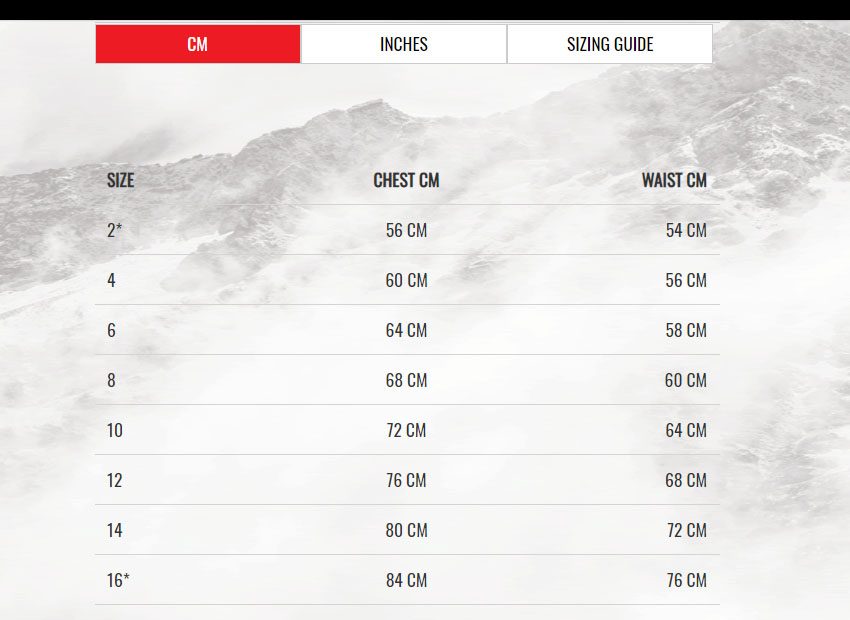Select the size 2* row label
The height and width of the screenshot is (620, 850).
114,230
